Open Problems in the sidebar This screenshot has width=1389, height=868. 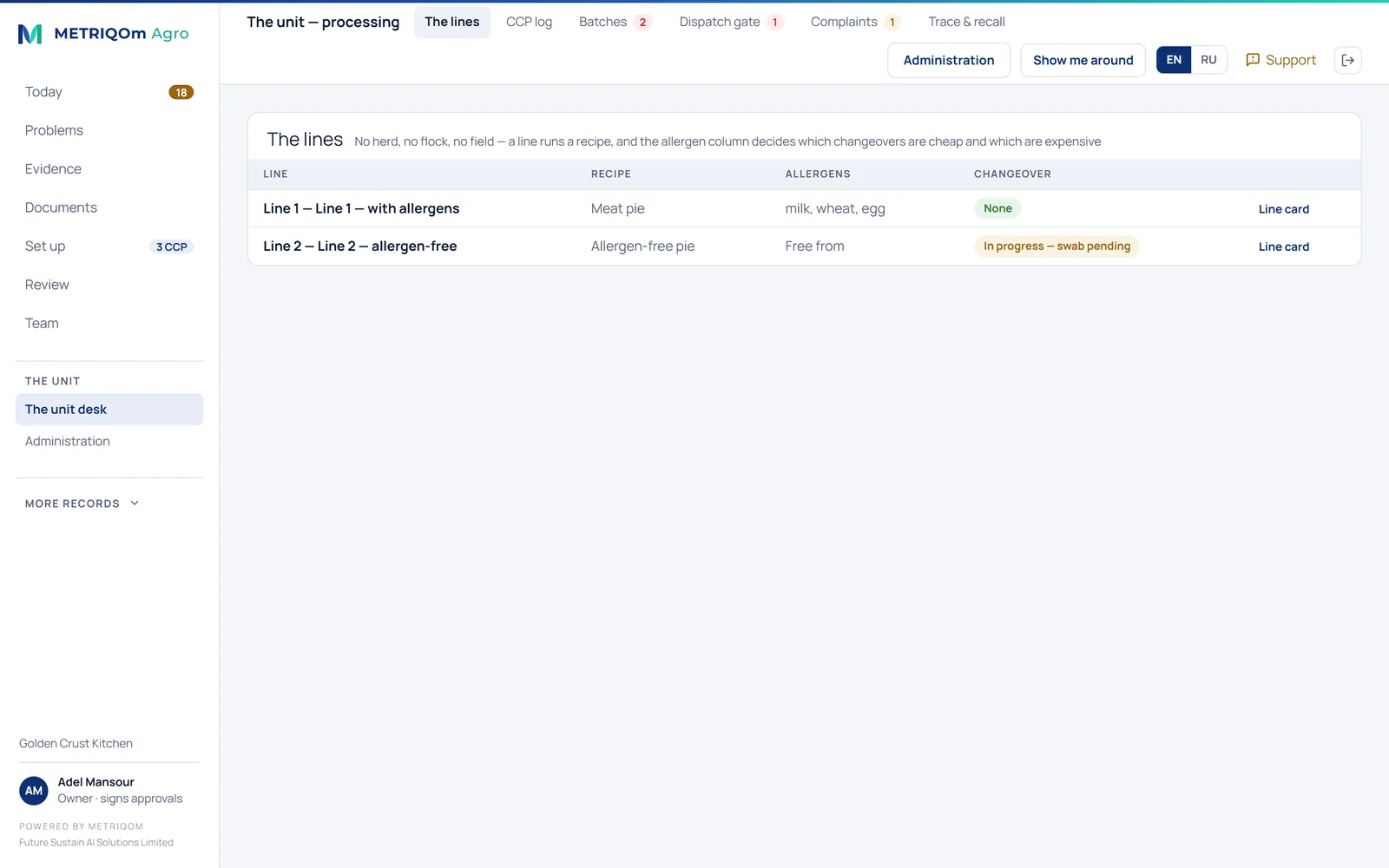pyautogui.click(x=54, y=130)
